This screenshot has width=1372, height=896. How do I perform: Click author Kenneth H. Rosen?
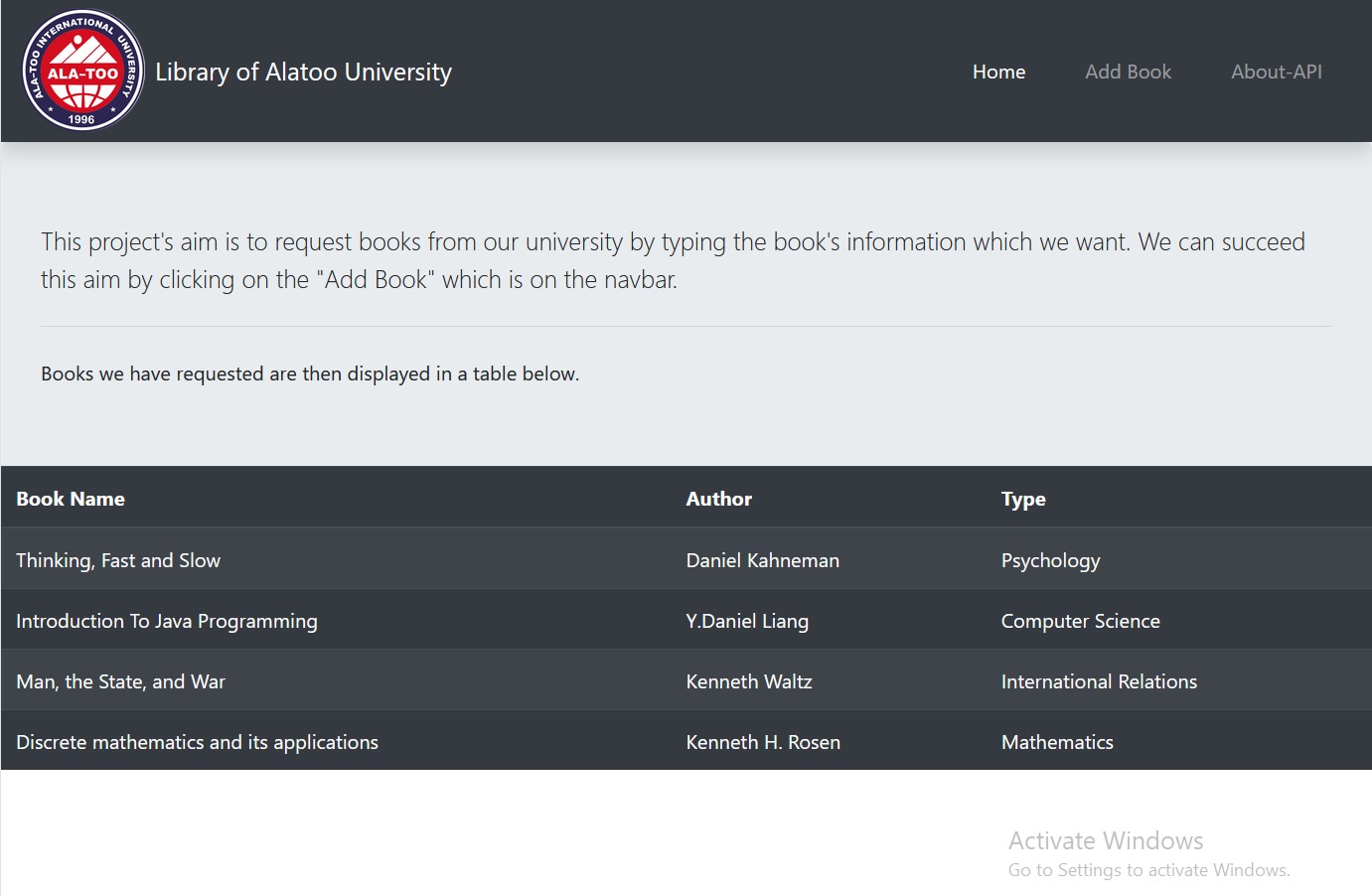click(763, 742)
